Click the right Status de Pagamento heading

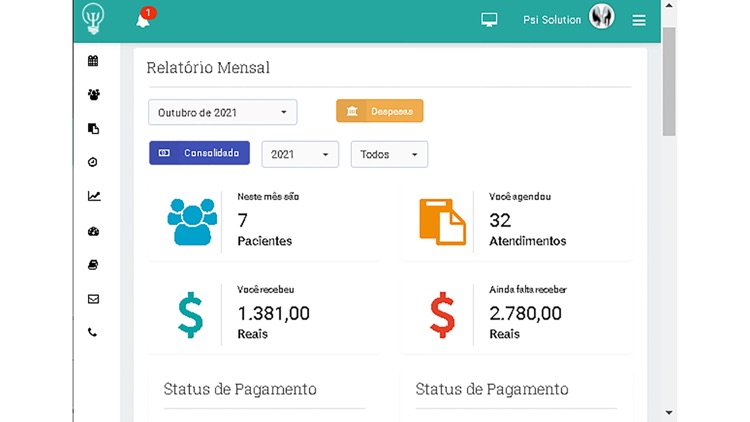point(492,389)
